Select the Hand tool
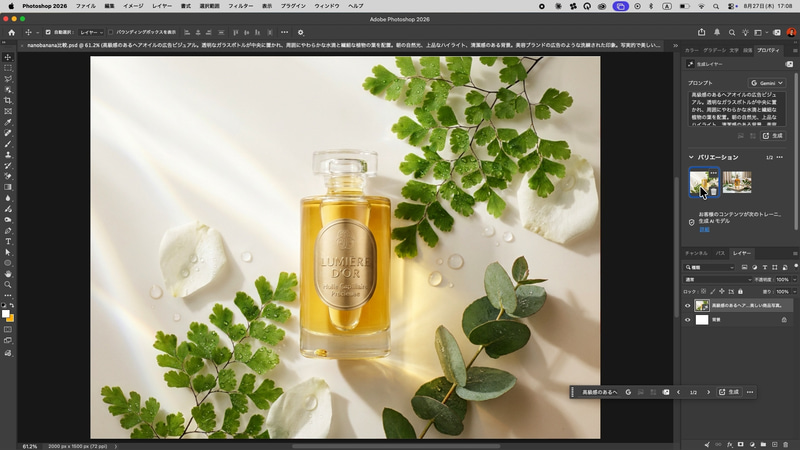Screen dimensions: 800x450 (x=8, y=274)
